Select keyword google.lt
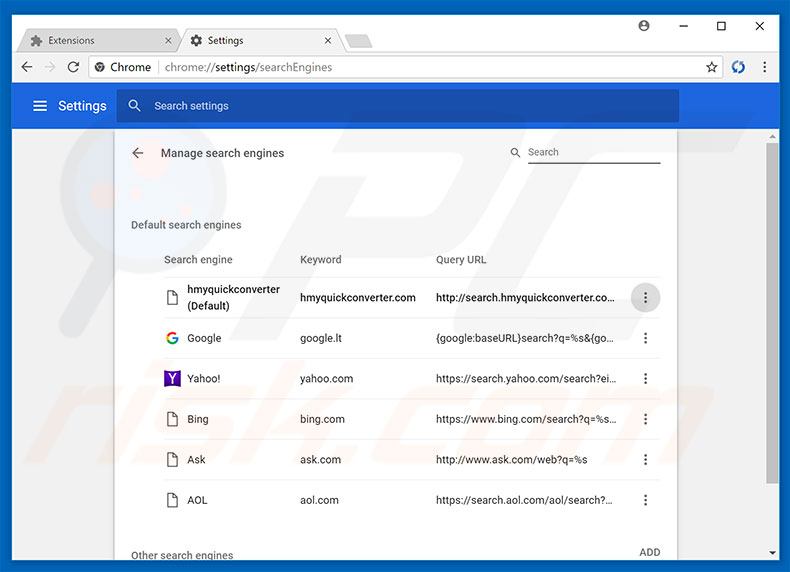 pyautogui.click(x=321, y=338)
